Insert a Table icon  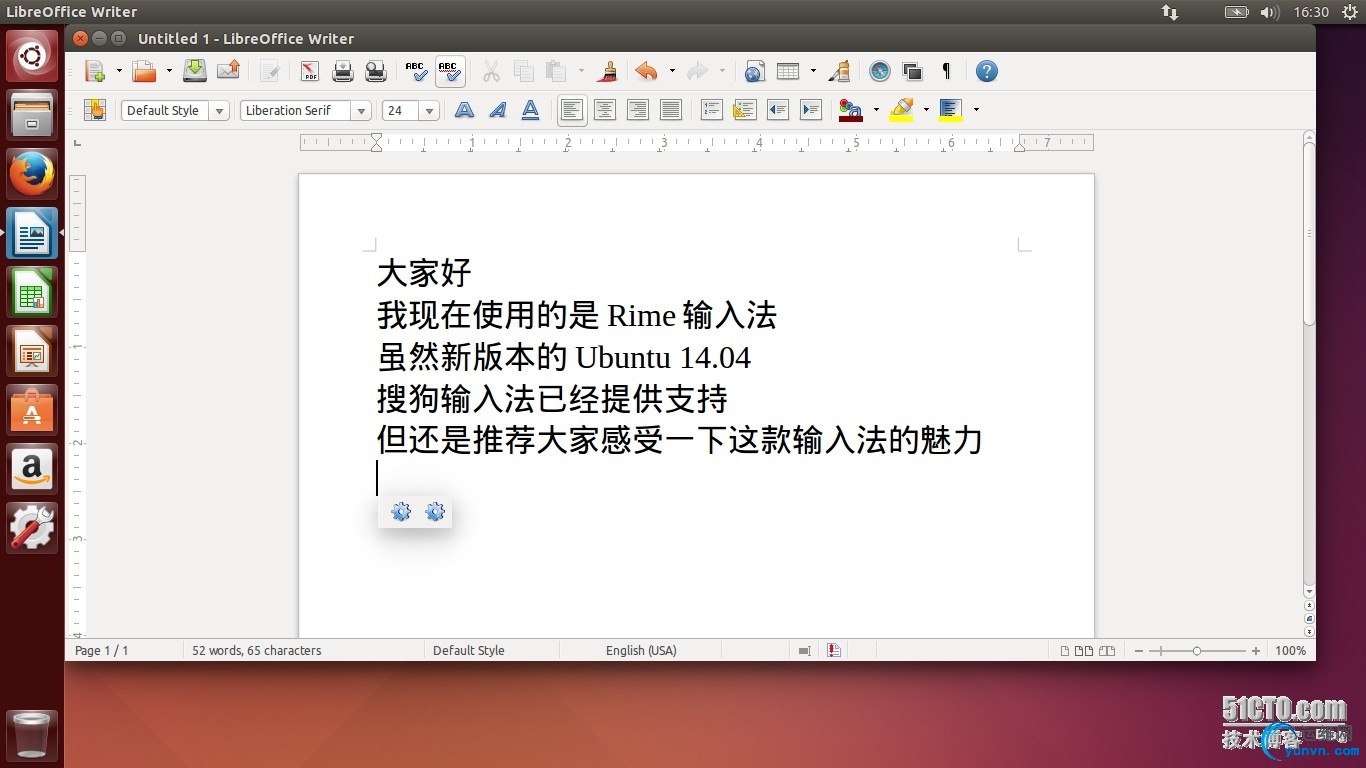[x=788, y=71]
